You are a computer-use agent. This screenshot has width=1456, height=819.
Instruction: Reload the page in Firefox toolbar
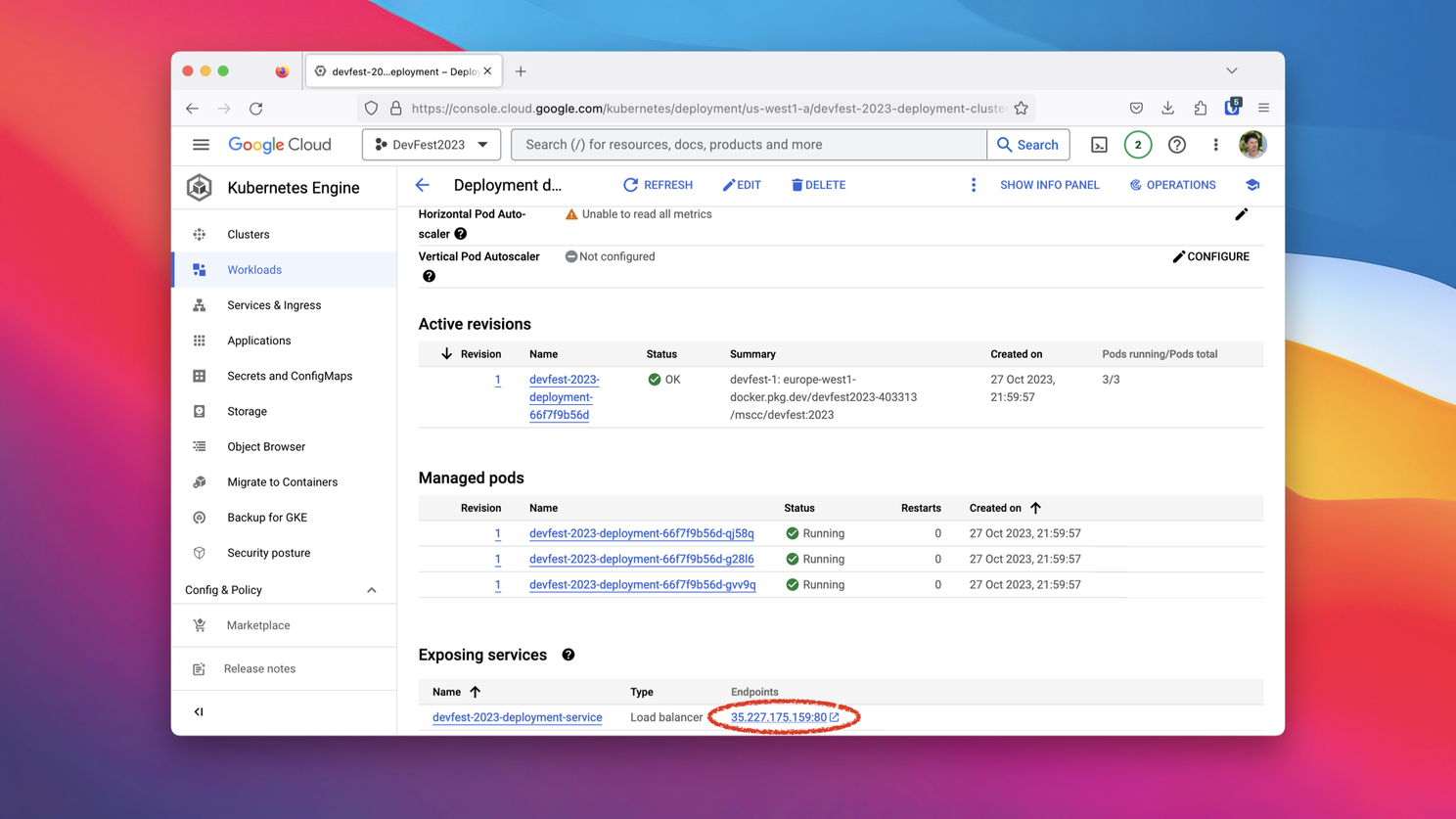256,109
